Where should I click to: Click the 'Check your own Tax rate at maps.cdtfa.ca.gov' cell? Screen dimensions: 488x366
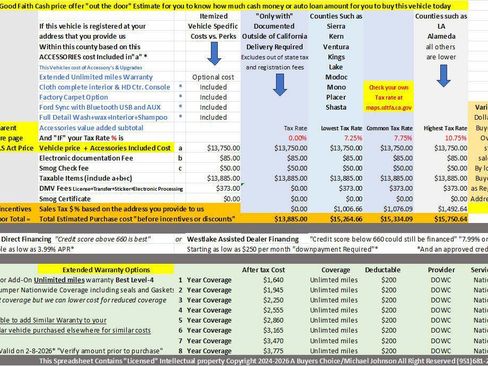click(389, 97)
